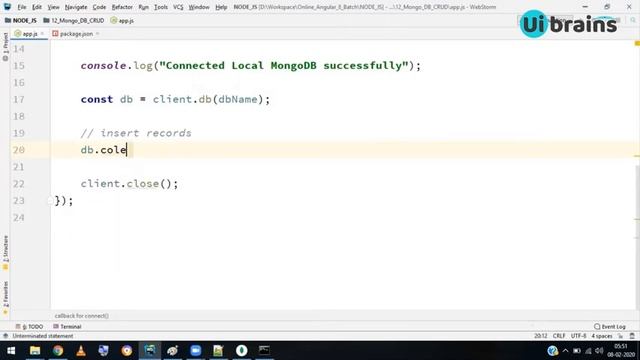Image resolution: width=640 pixels, height=360 pixels.
Task: Click the battery icon in system tray
Action: coord(577,351)
